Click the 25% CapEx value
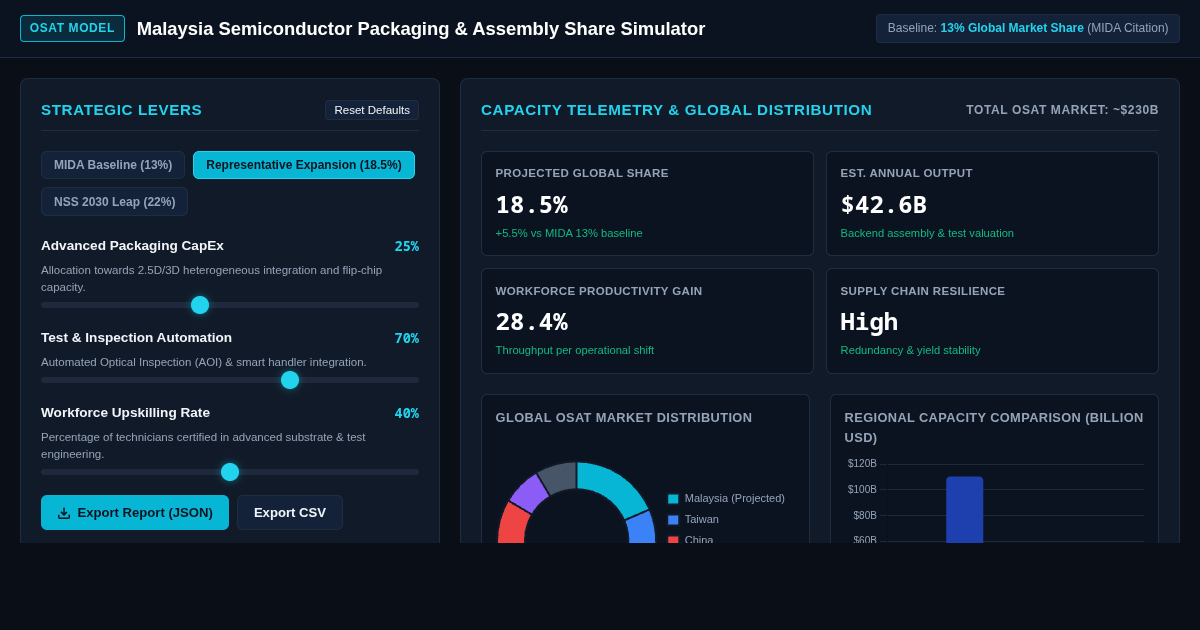Screen dimensions: 1200x630 [406, 246]
